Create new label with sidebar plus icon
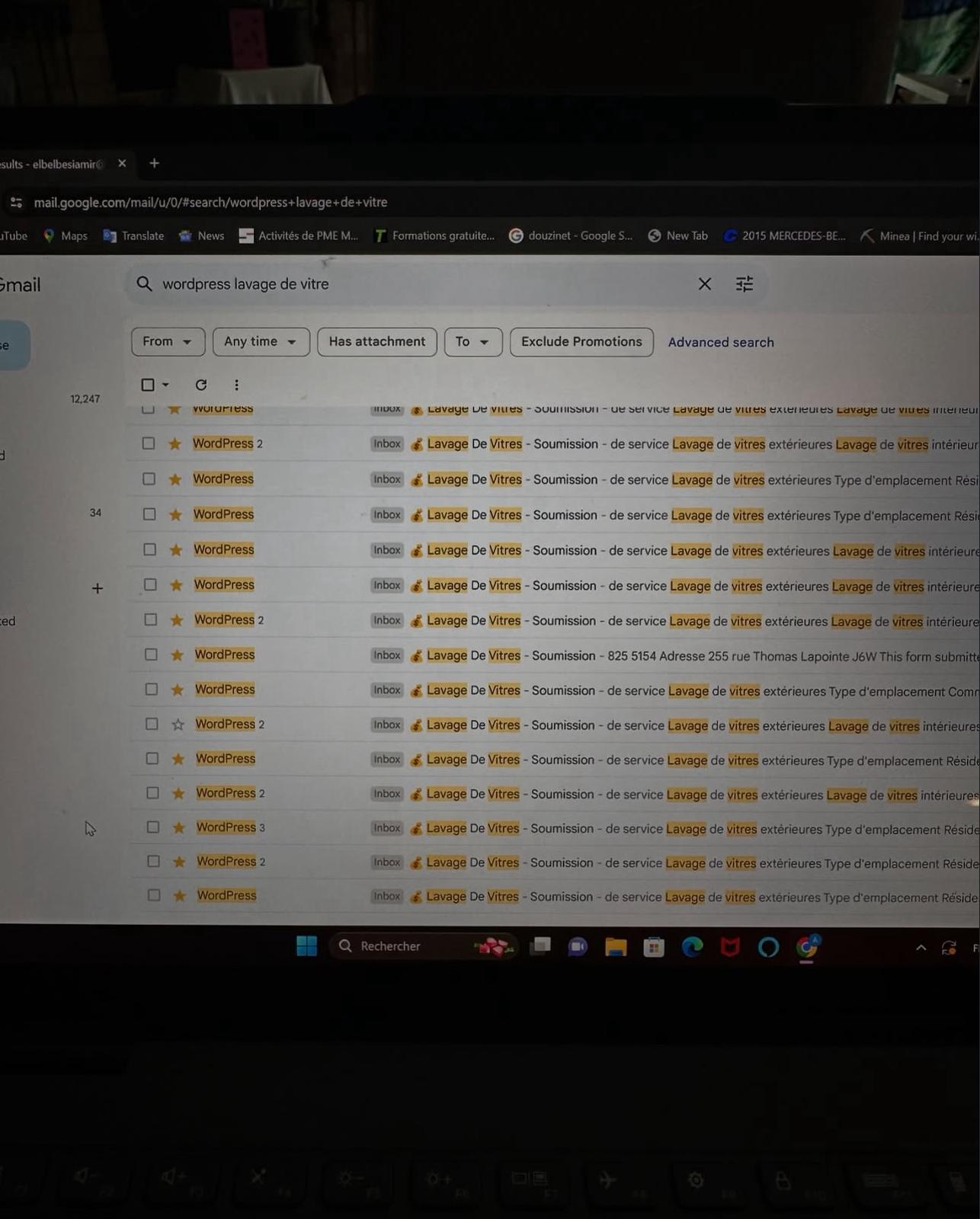 (98, 588)
